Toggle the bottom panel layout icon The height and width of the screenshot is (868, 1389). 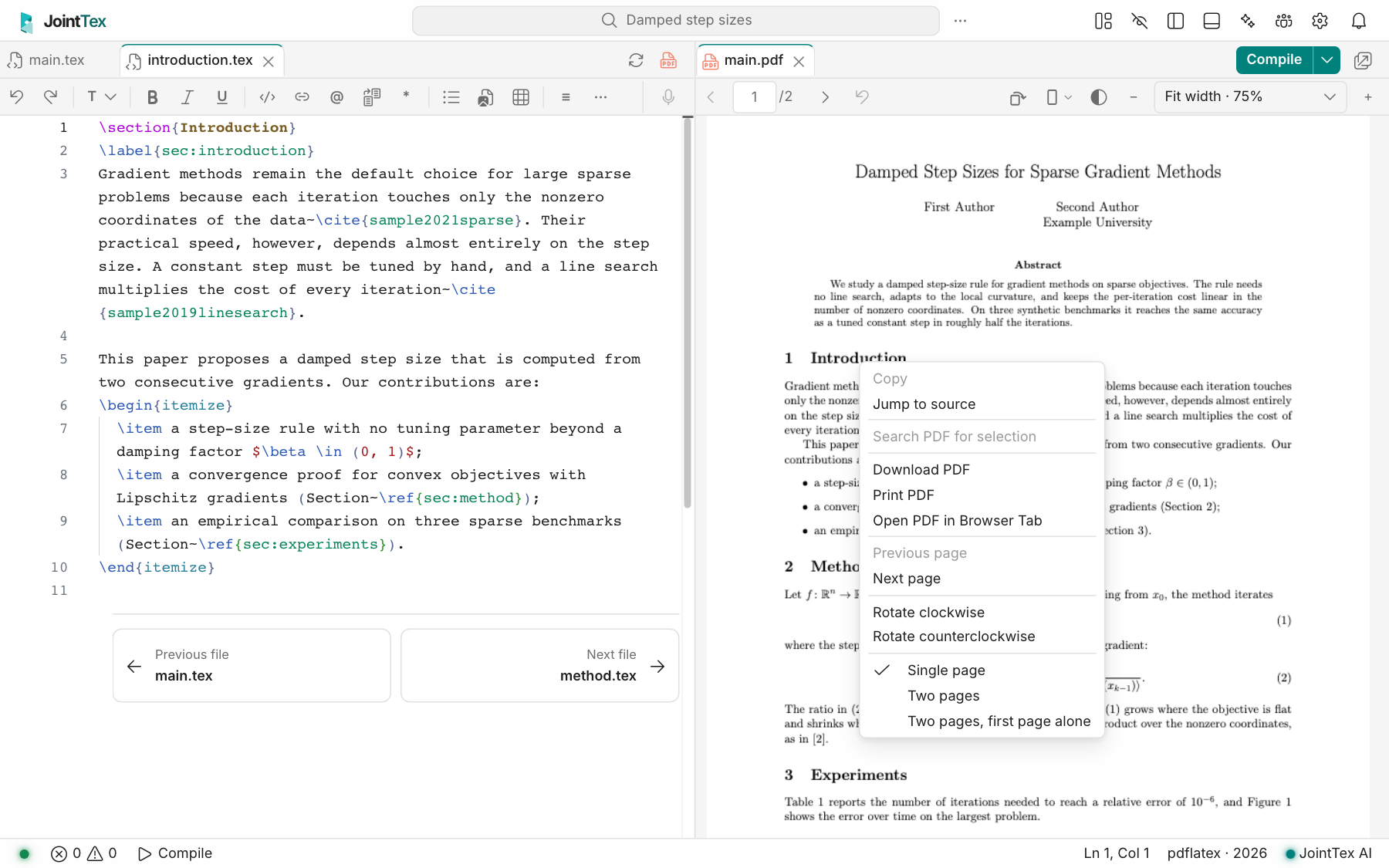tap(1212, 21)
